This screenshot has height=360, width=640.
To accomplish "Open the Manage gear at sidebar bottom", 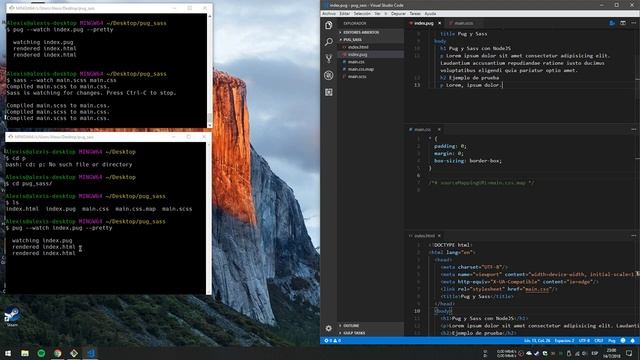I will point(329,328).
